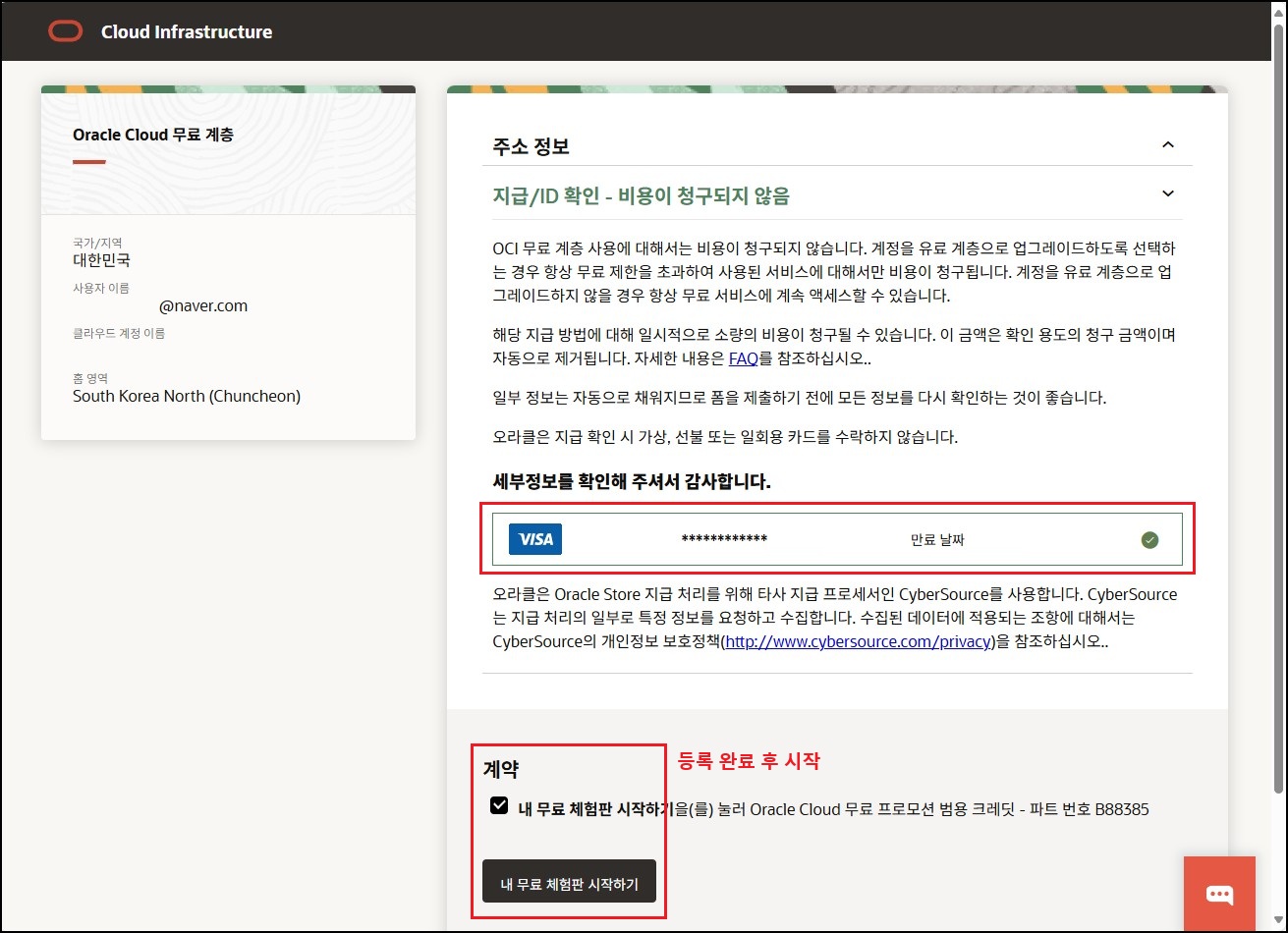Click the 홈 영역 label
Image resolution: width=1288 pixels, height=933 pixels.
(x=90, y=378)
